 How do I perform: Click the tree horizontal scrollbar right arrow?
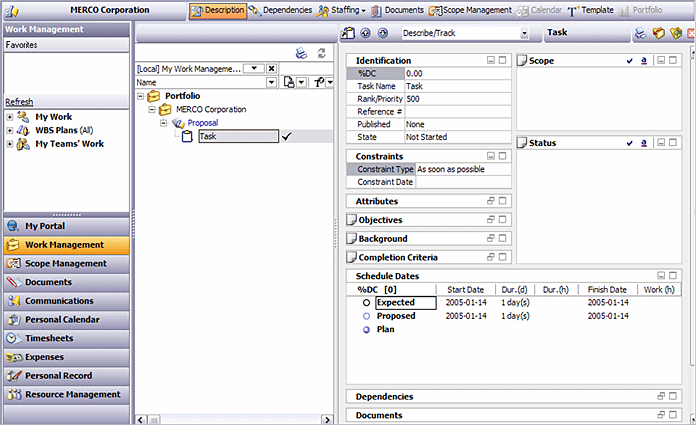click(x=327, y=420)
